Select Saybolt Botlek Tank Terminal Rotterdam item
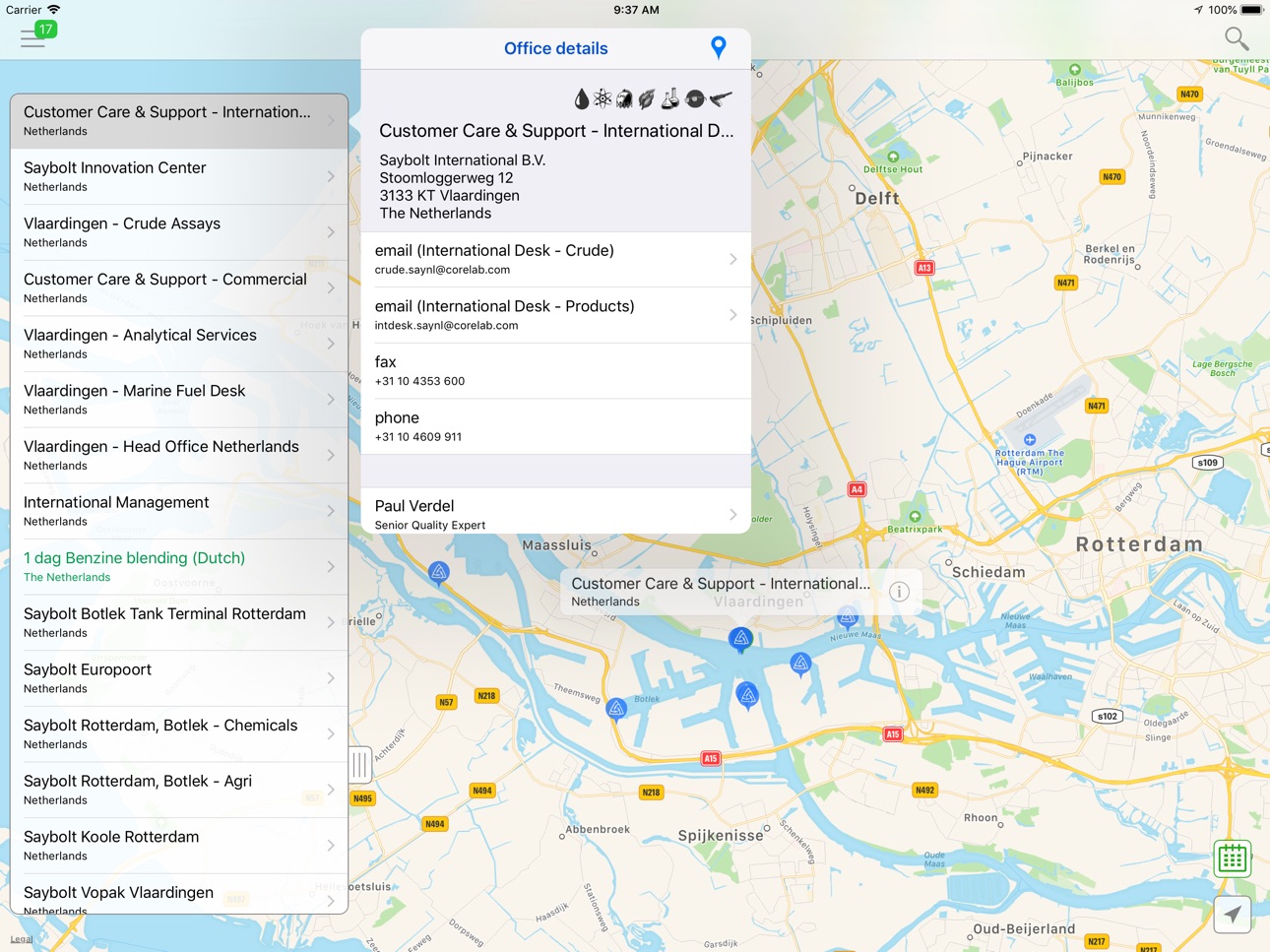 179,622
